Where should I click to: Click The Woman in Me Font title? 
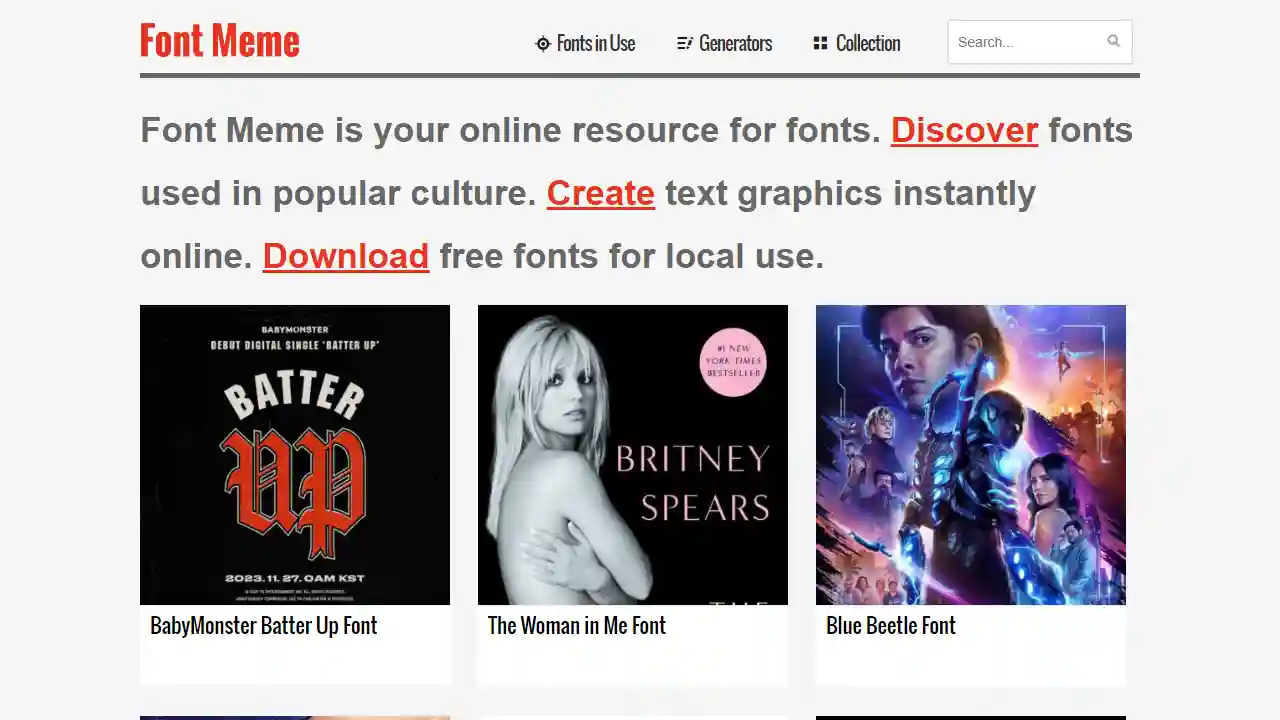click(576, 626)
